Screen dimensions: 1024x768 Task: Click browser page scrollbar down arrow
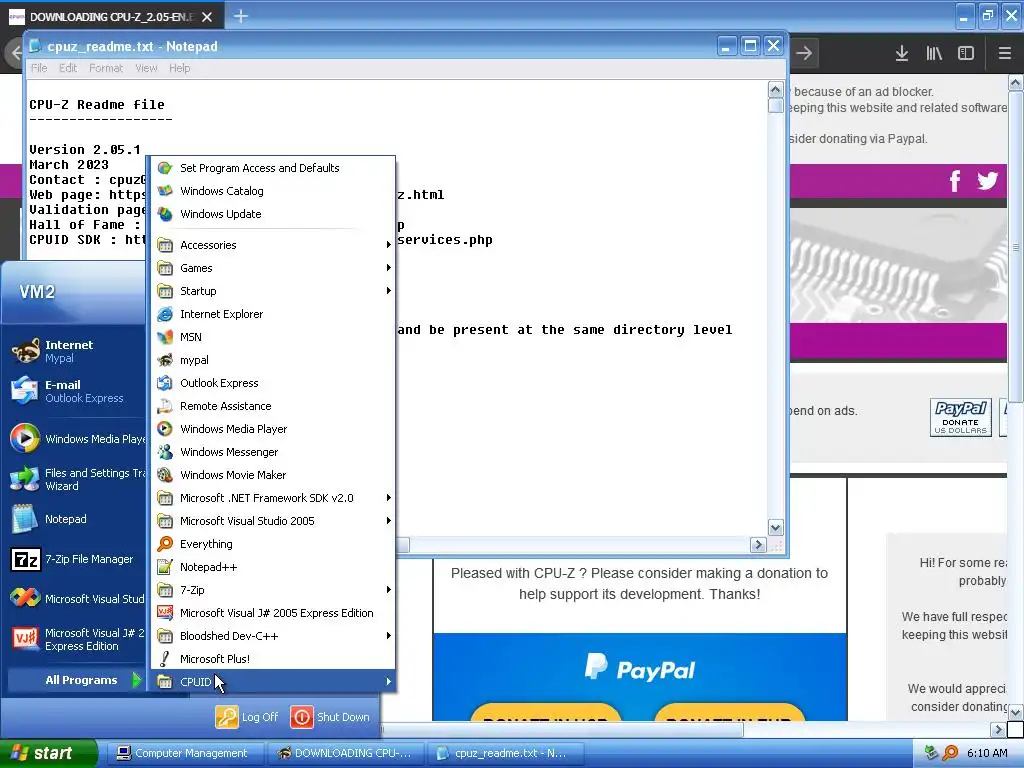point(1016,711)
